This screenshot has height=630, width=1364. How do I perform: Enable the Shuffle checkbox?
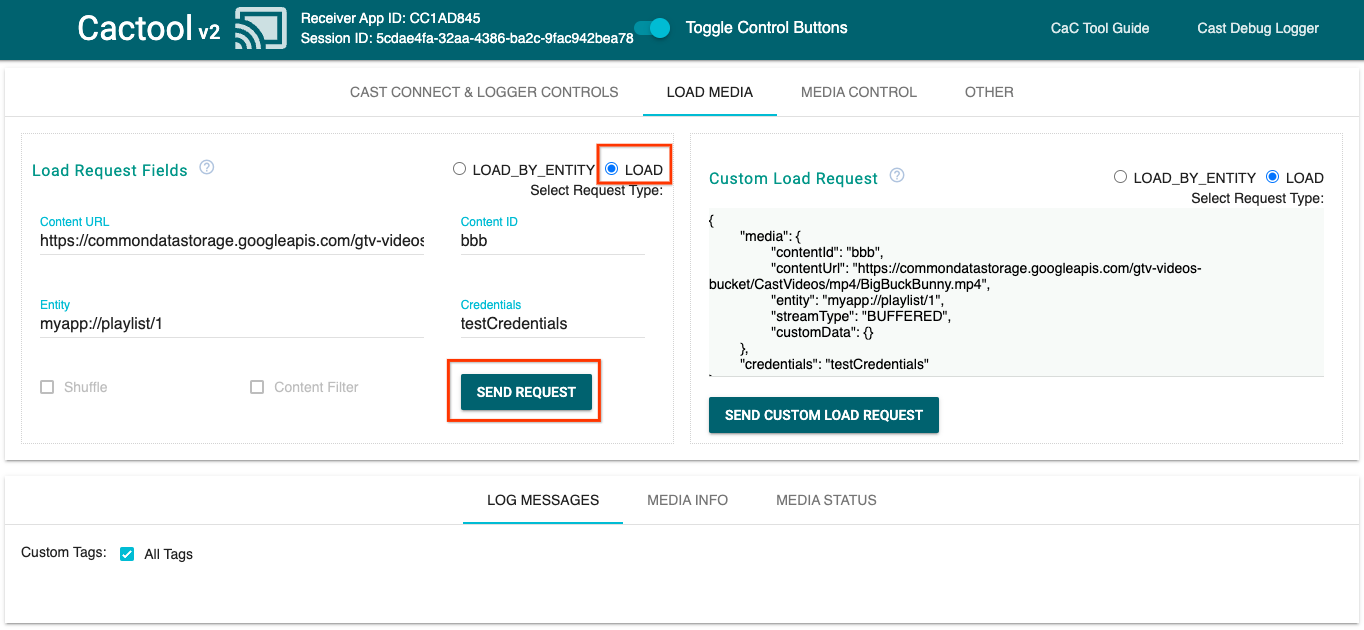point(46,386)
